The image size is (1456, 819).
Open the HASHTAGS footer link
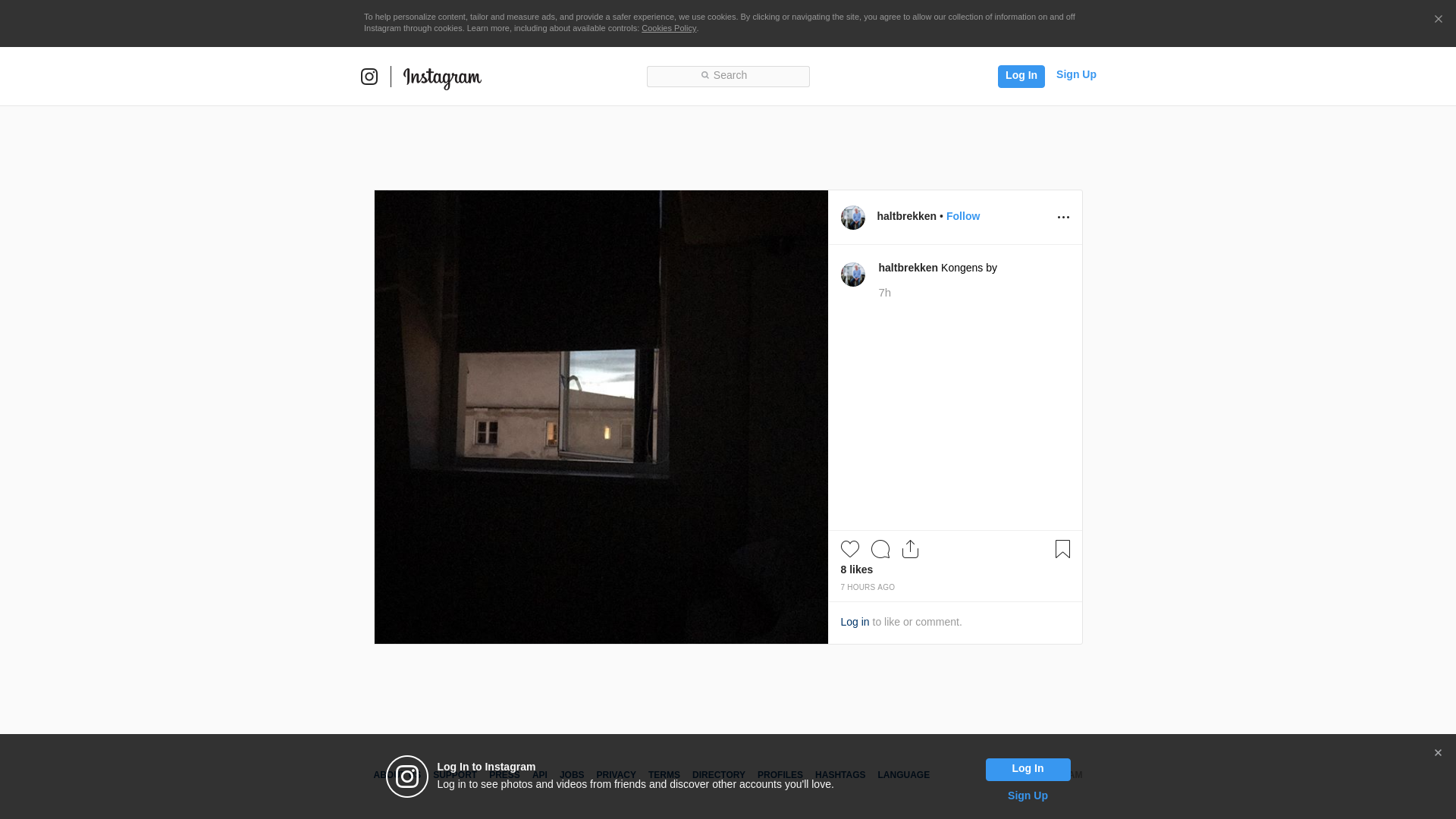840,775
